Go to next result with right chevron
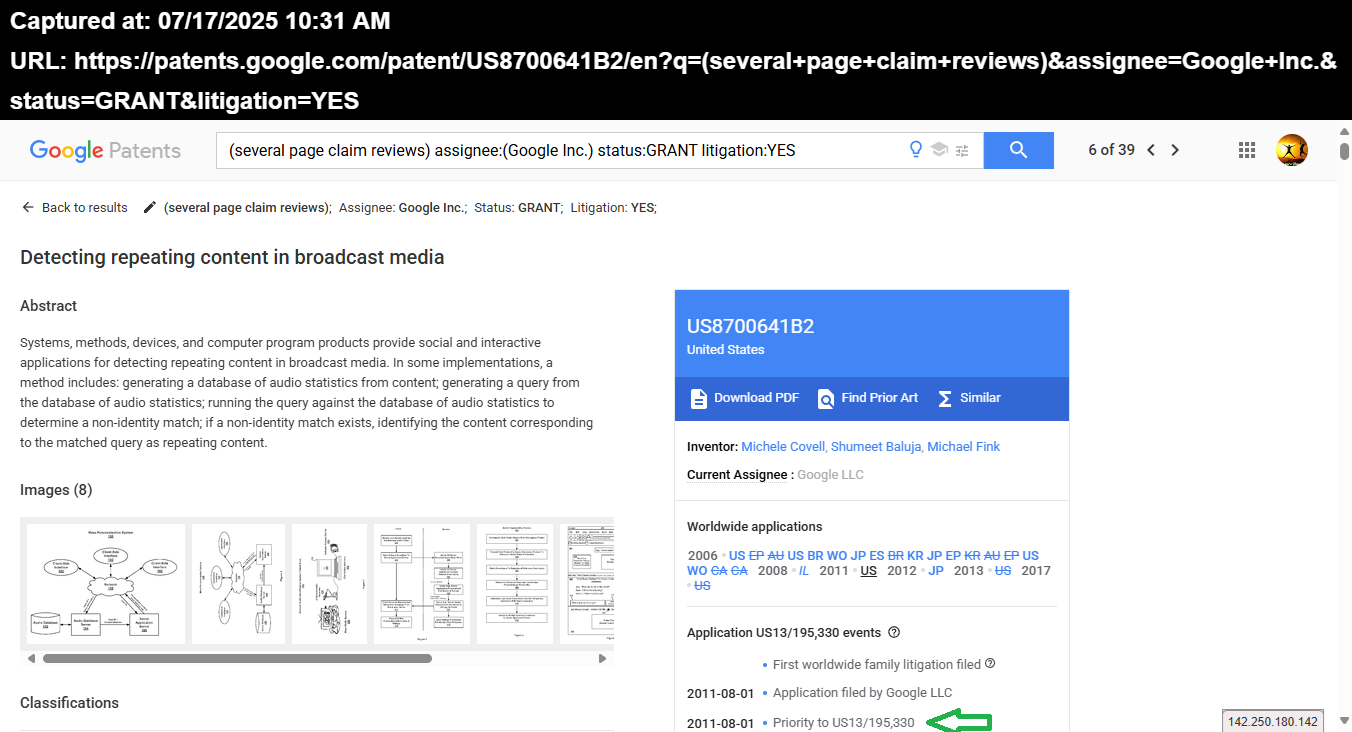 1175,150
